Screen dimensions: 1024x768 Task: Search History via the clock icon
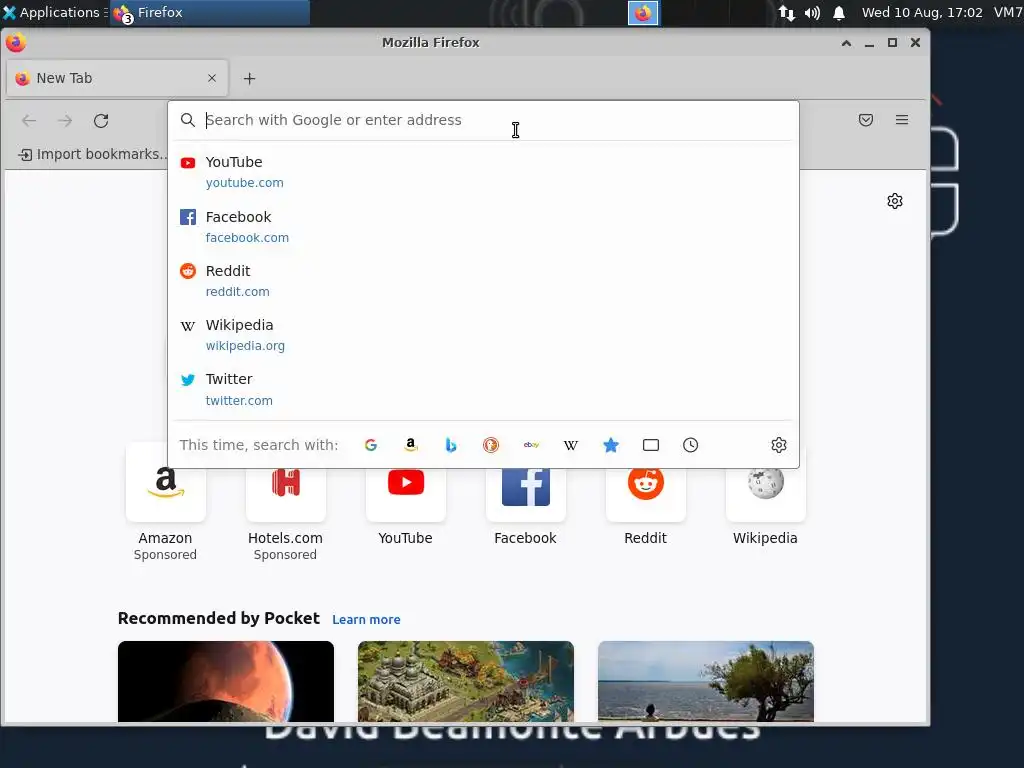[x=690, y=445]
